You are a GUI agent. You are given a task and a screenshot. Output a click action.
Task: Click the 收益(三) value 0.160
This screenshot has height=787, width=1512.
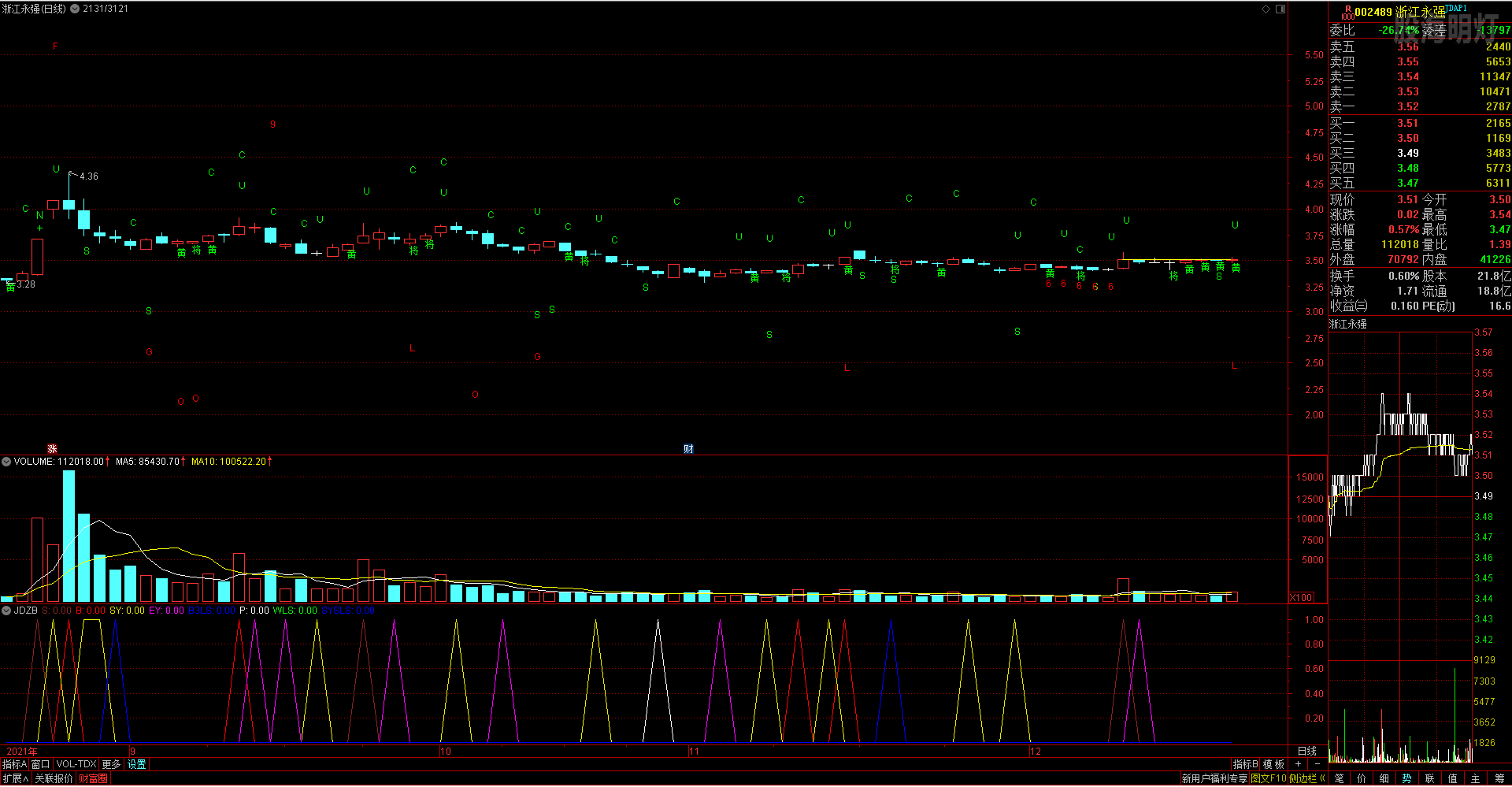[1406, 306]
